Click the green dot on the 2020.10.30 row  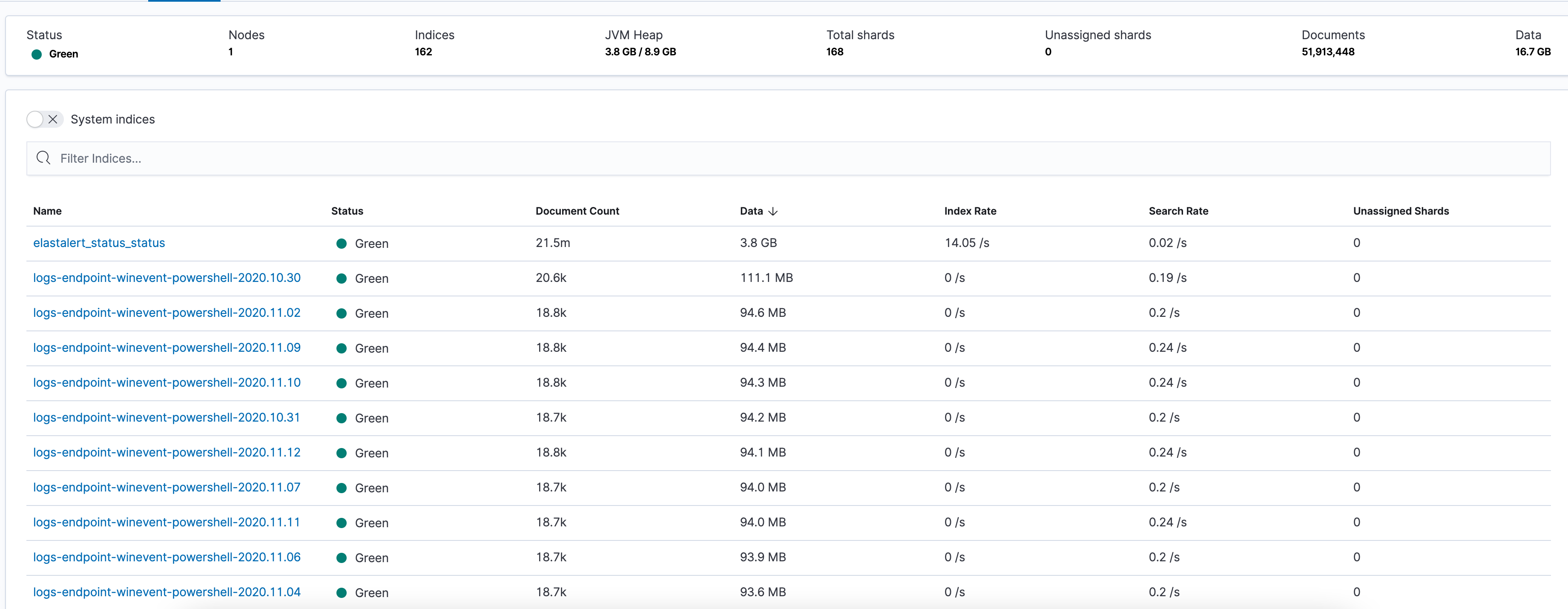(342, 279)
